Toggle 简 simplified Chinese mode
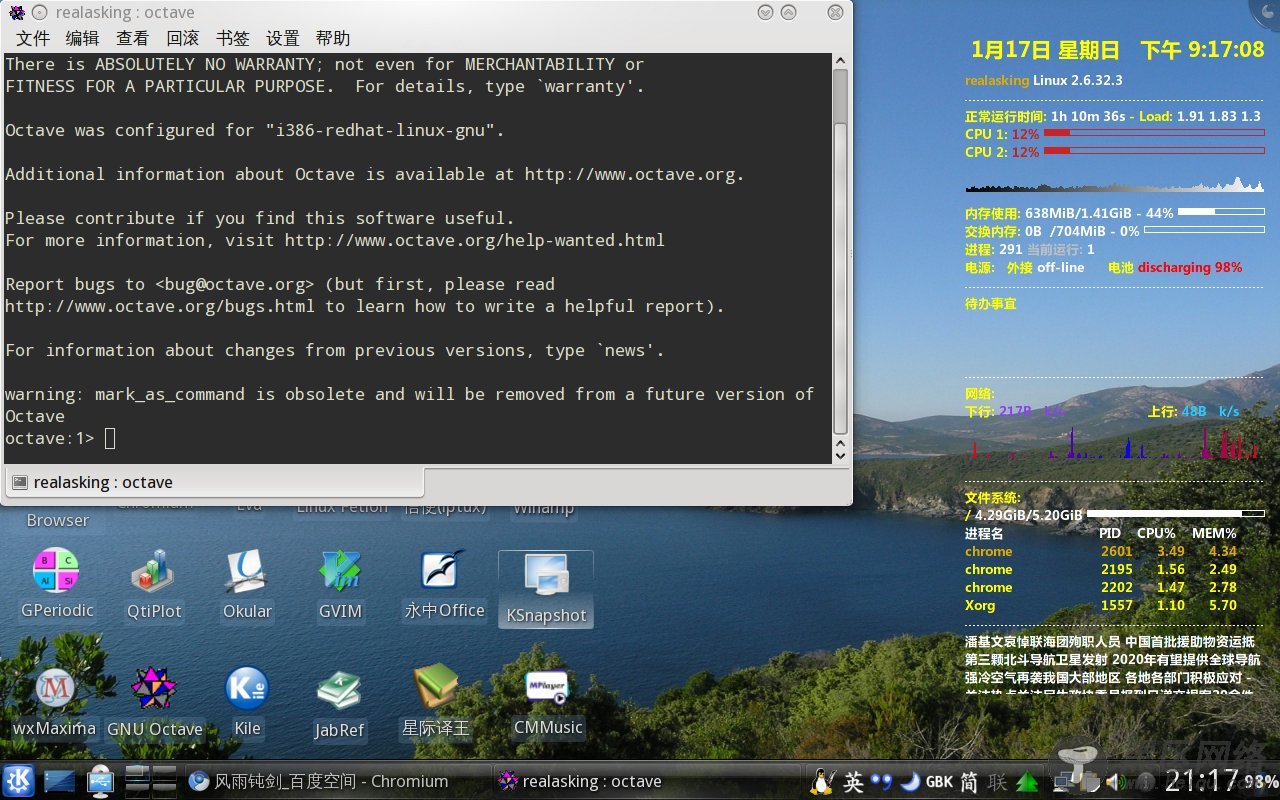This screenshot has height=800, width=1280. [x=969, y=782]
